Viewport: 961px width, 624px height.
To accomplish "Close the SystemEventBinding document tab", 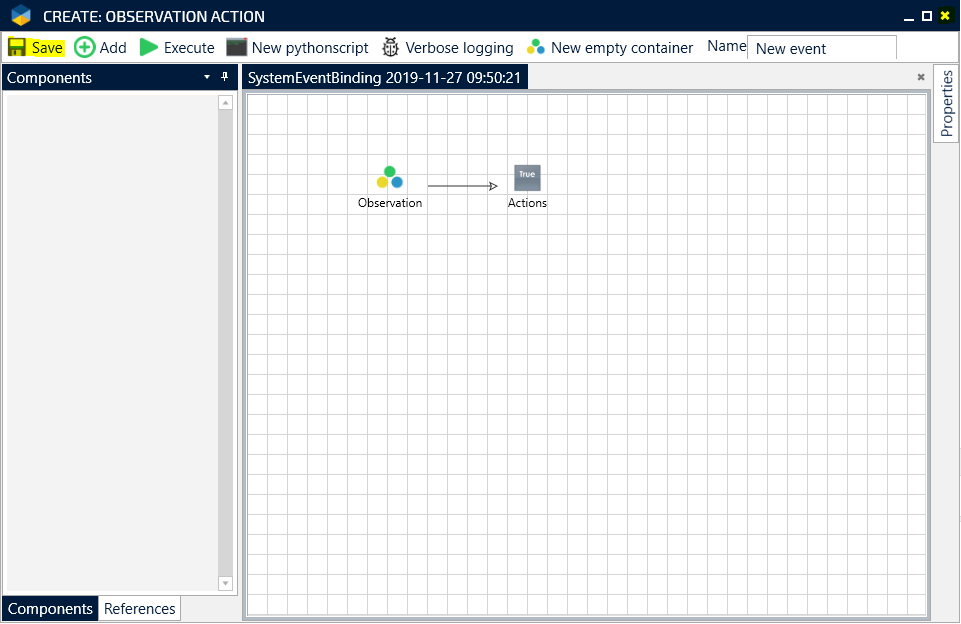I will pyautogui.click(x=921, y=77).
